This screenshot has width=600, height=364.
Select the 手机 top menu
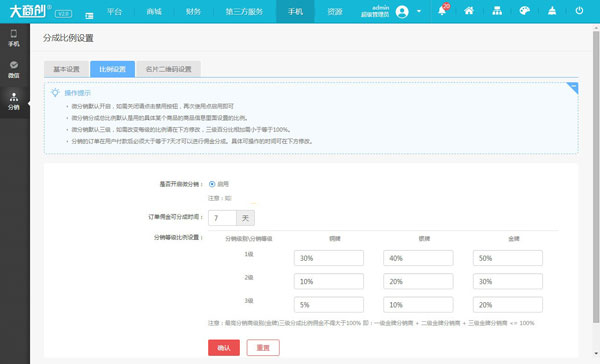coord(295,11)
